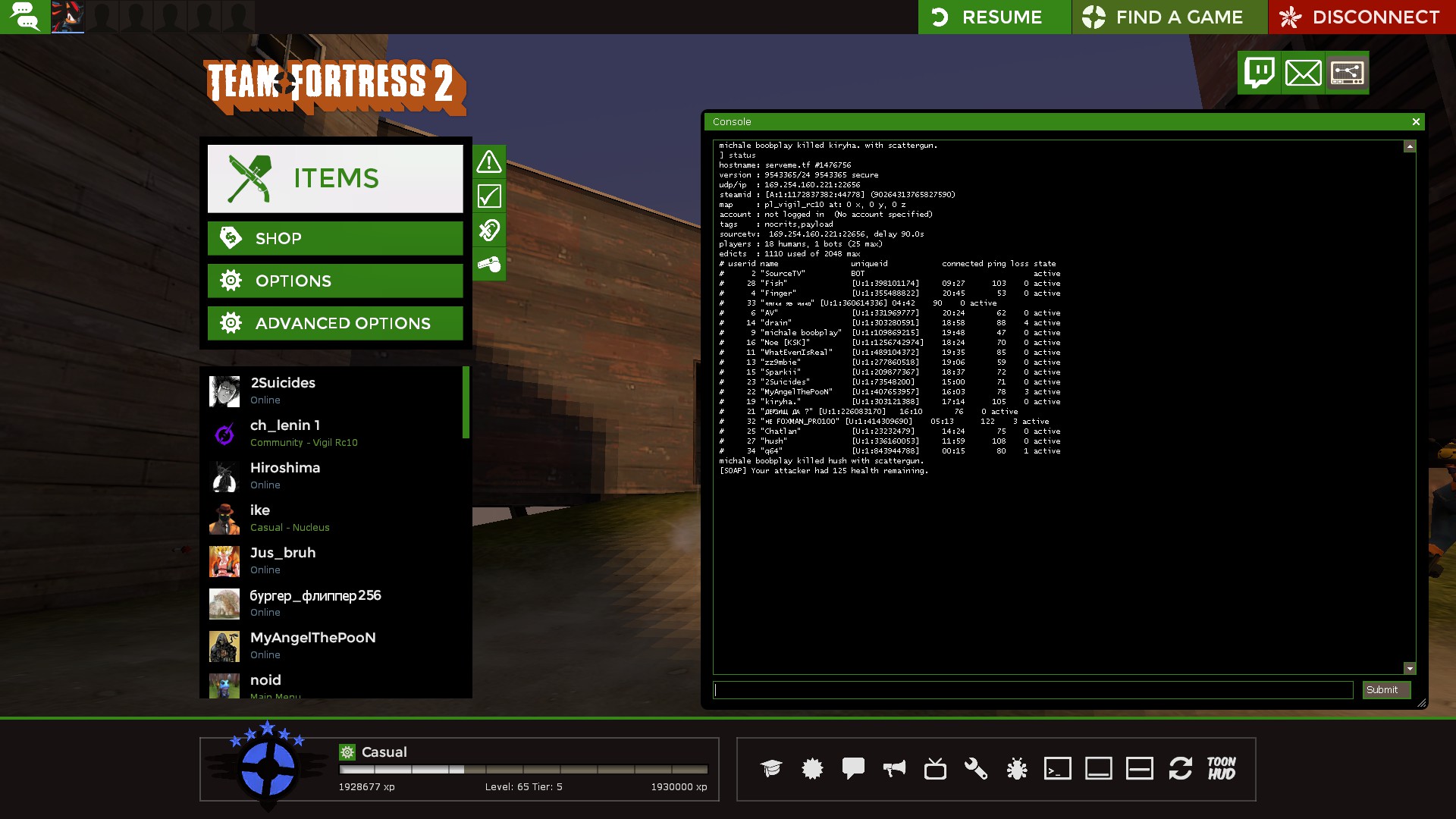Open the server connection icon beside the mail icon
The width and height of the screenshot is (1456, 819).
pyautogui.click(x=1348, y=73)
